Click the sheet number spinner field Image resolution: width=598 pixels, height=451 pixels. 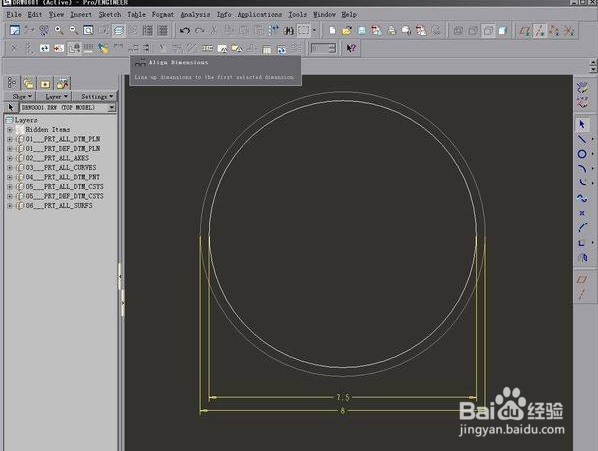323,48
